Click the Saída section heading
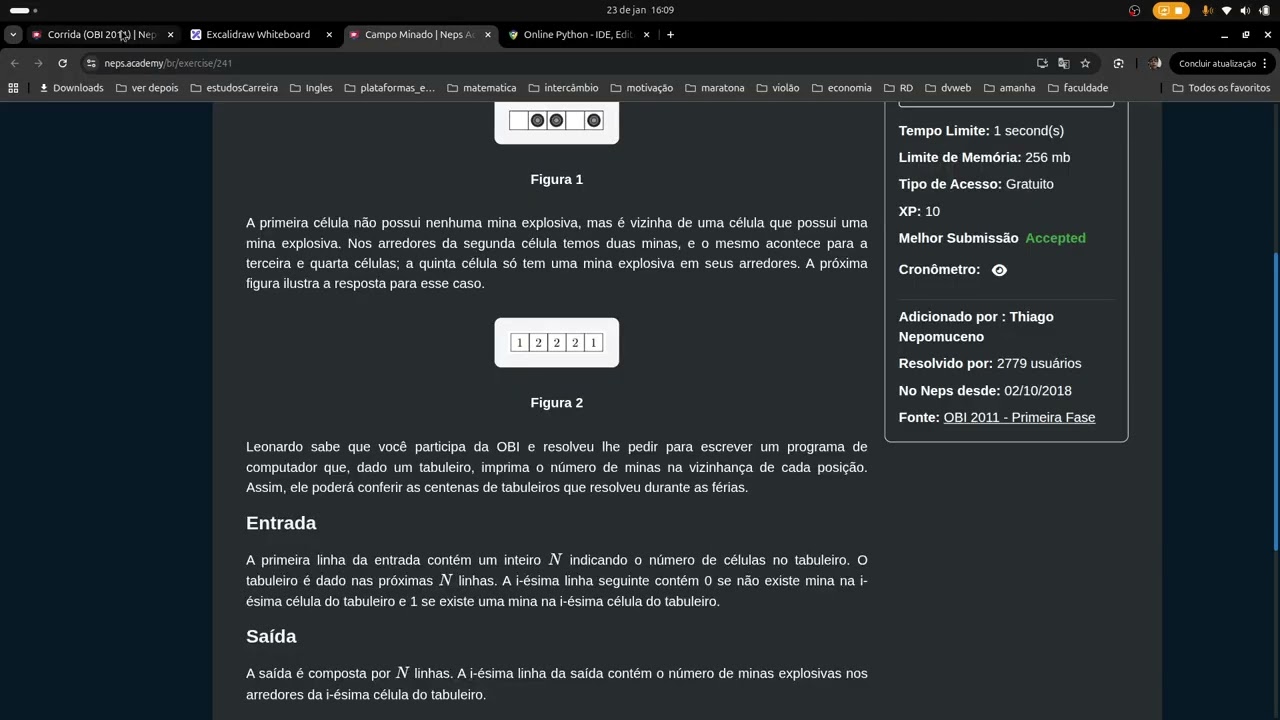 271,636
